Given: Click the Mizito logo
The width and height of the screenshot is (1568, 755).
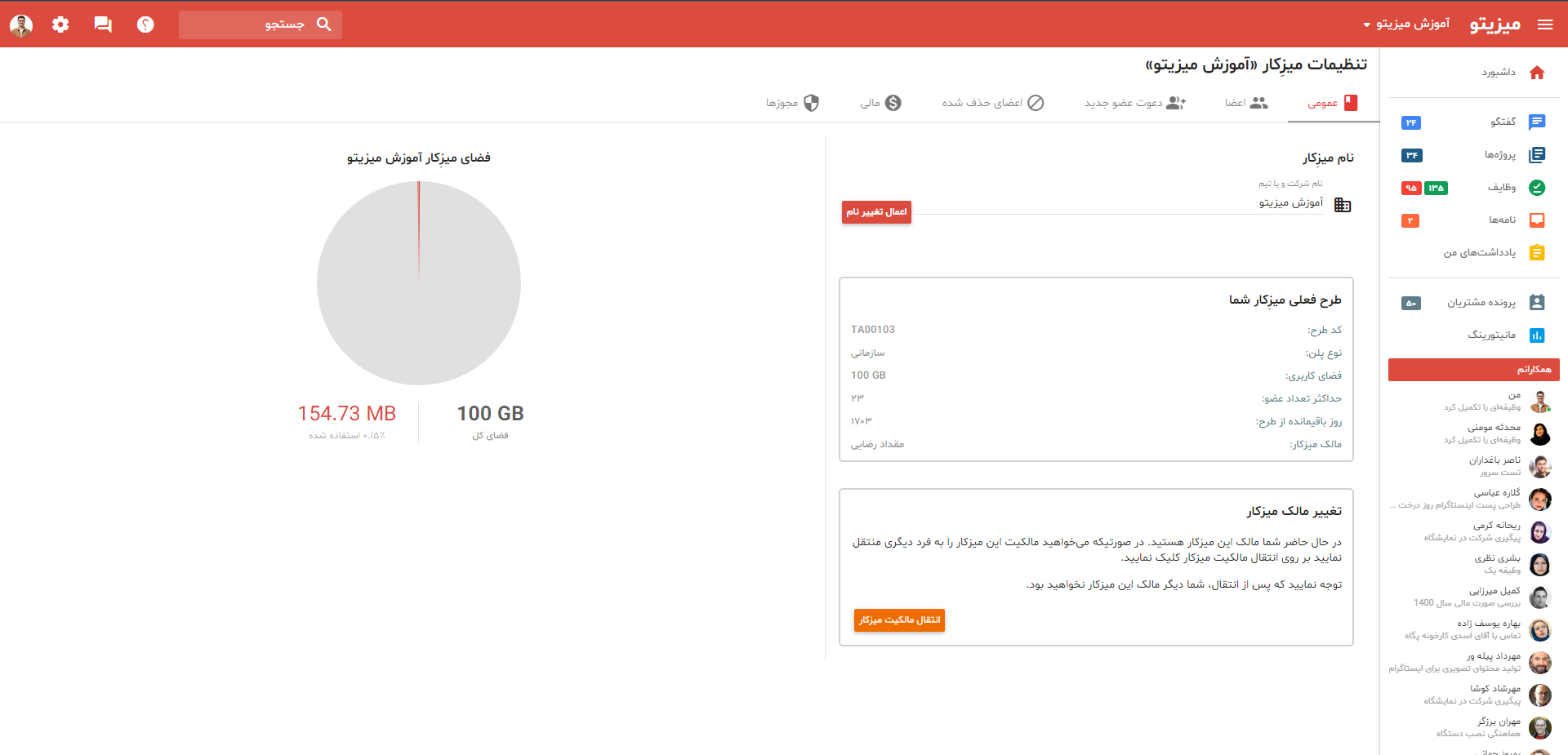Looking at the screenshot, I should (1495, 24).
